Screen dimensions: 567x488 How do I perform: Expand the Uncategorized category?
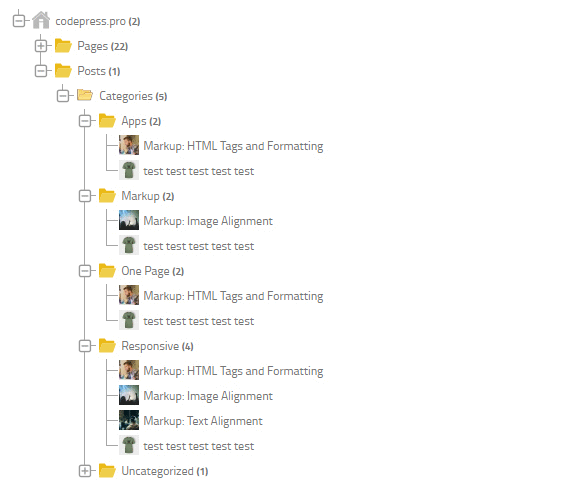(x=85, y=471)
